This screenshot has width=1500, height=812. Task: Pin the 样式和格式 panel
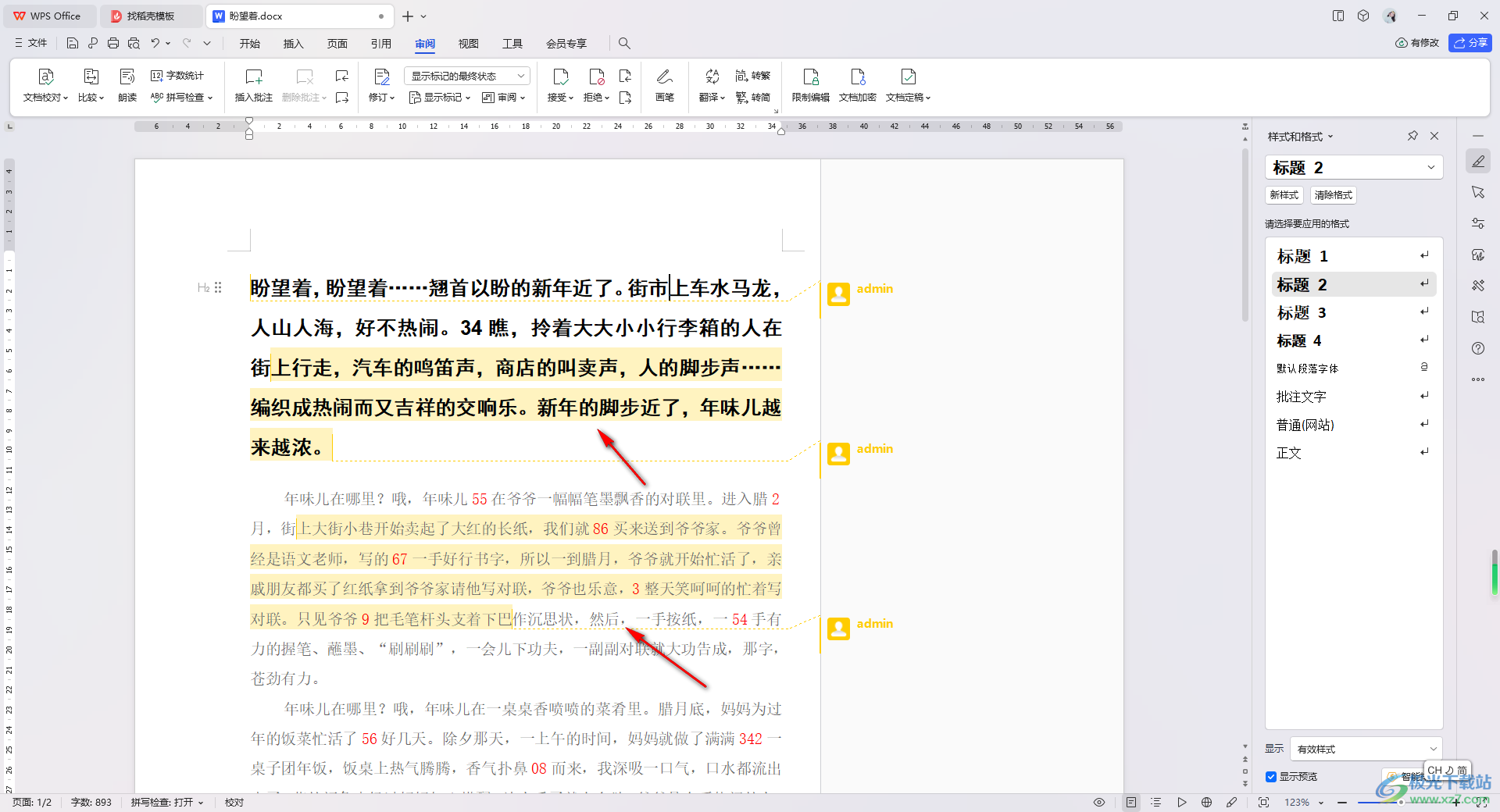(x=1412, y=136)
